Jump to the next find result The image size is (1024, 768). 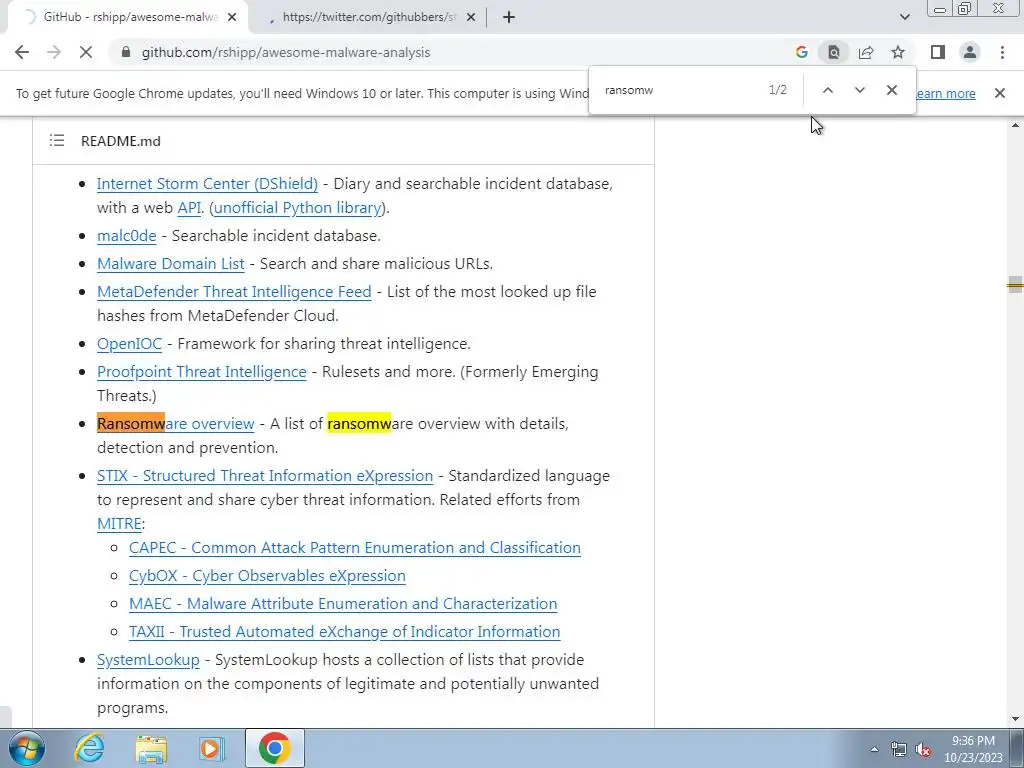point(859,90)
